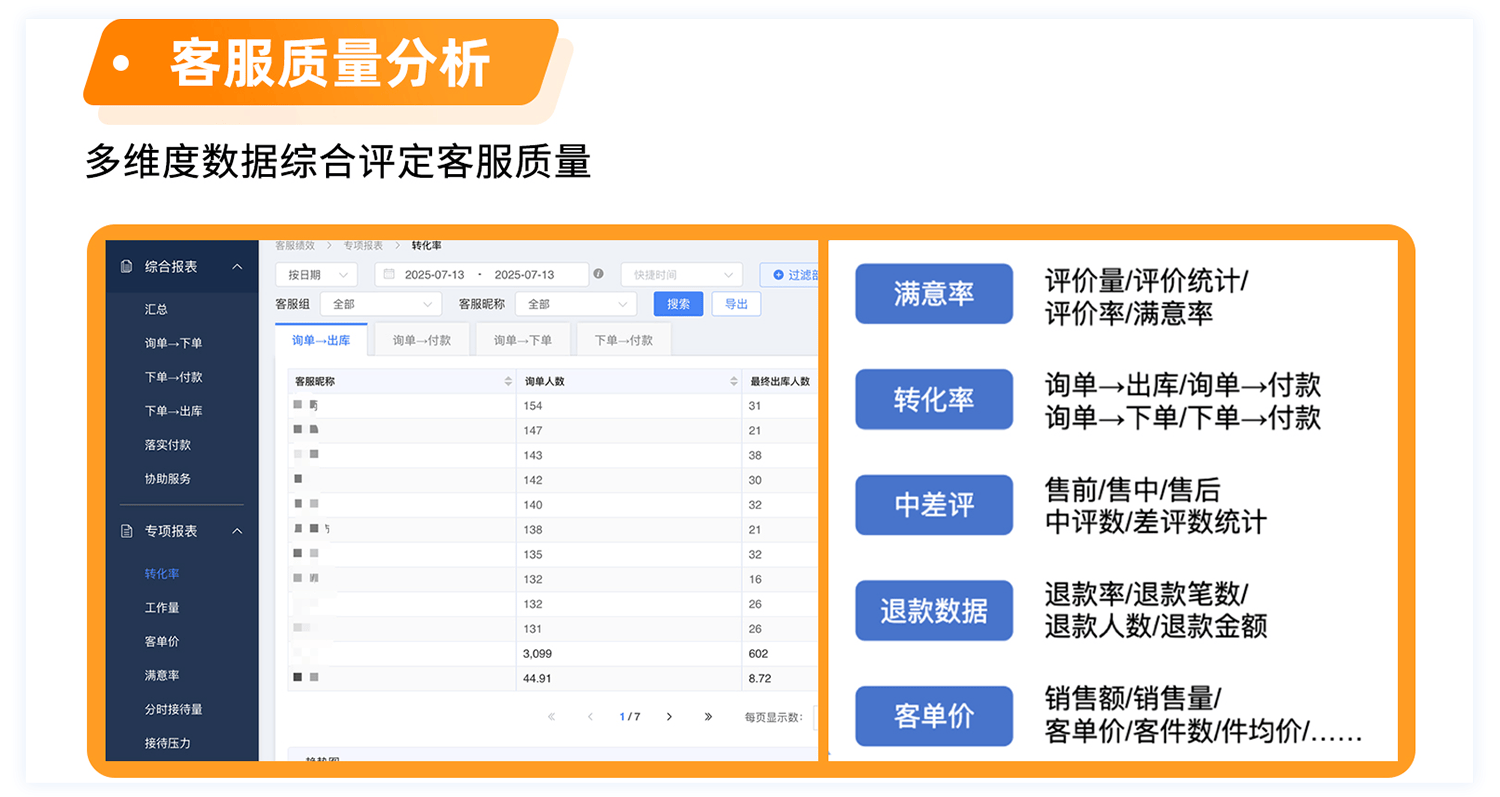
Task: Sort by the 询单人数 column sort icon
Action: pos(734,382)
